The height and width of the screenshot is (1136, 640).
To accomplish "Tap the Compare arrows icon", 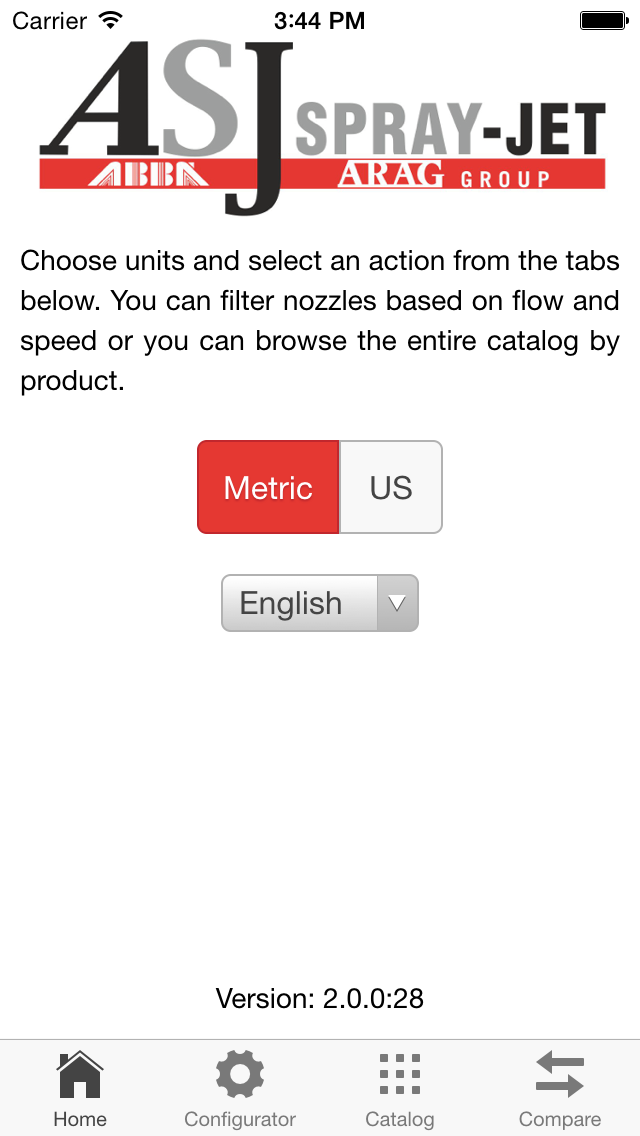I will 560,1074.
